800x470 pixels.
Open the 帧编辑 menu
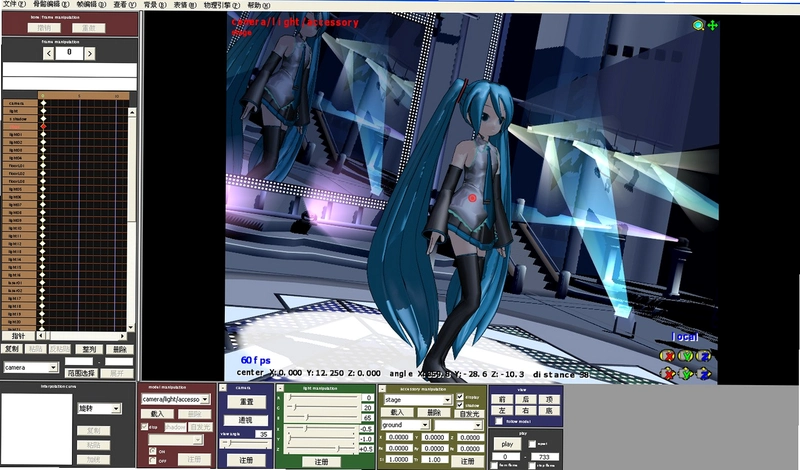pyautogui.click(x=91, y=5)
